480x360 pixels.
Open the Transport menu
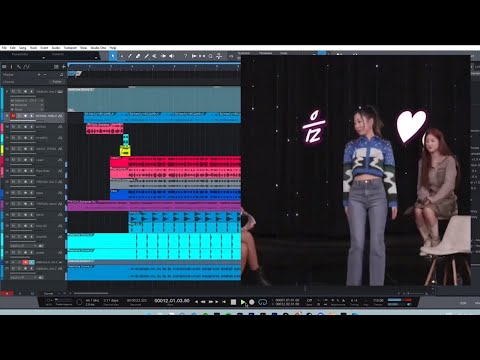(70, 48)
